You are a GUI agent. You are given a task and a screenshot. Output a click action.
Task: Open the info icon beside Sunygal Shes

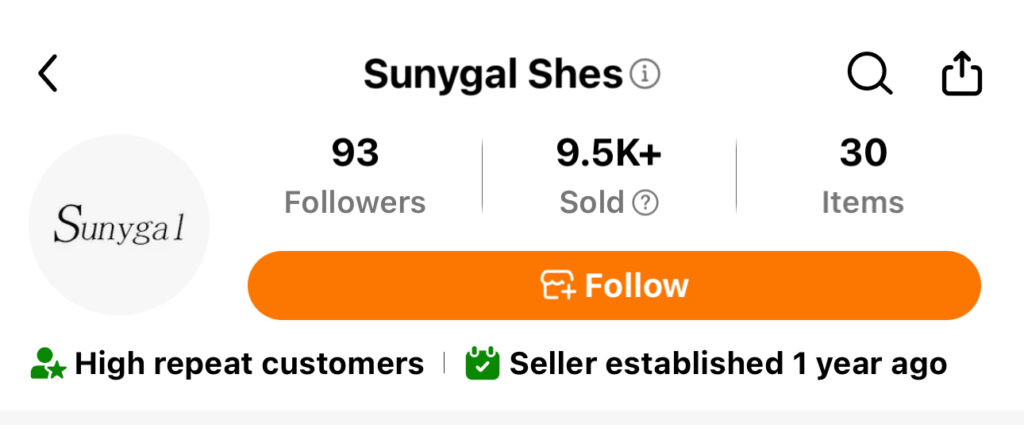pos(645,74)
